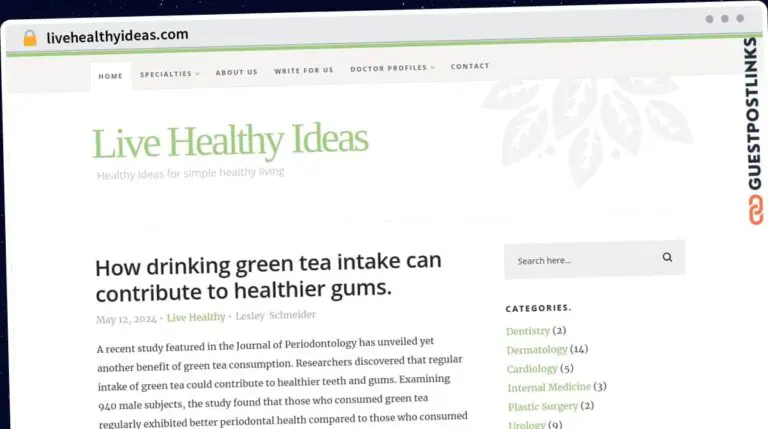768x429 pixels.
Task: Click the orange padlock icon
Action: point(29,38)
